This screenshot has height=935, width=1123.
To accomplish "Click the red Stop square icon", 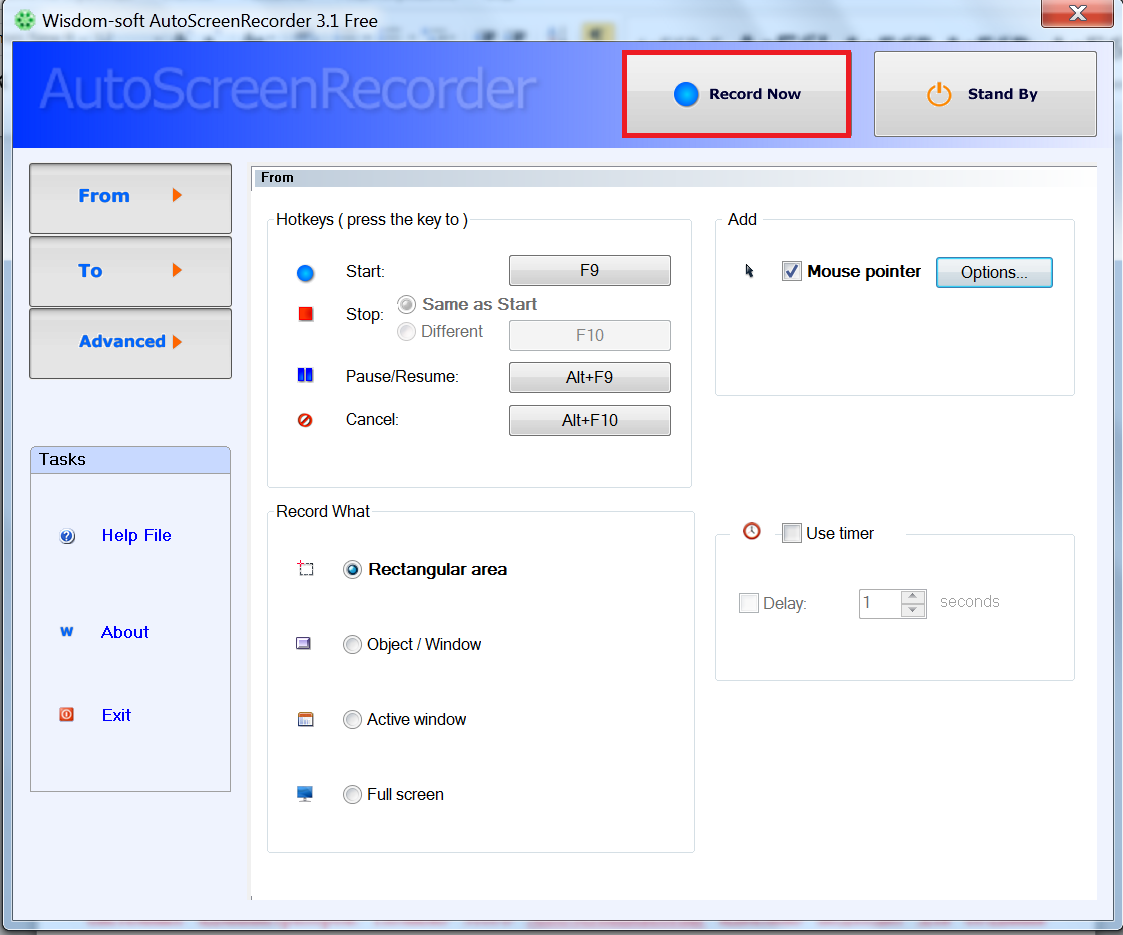I will [x=306, y=314].
